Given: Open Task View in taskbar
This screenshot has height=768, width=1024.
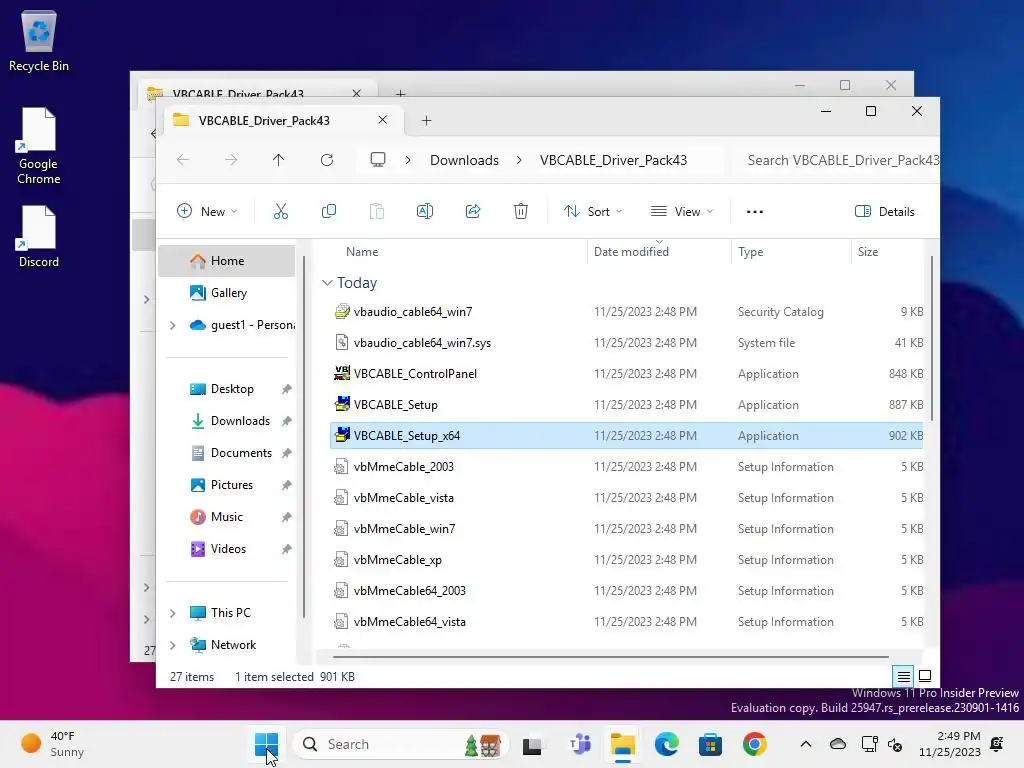Looking at the screenshot, I should [532, 744].
